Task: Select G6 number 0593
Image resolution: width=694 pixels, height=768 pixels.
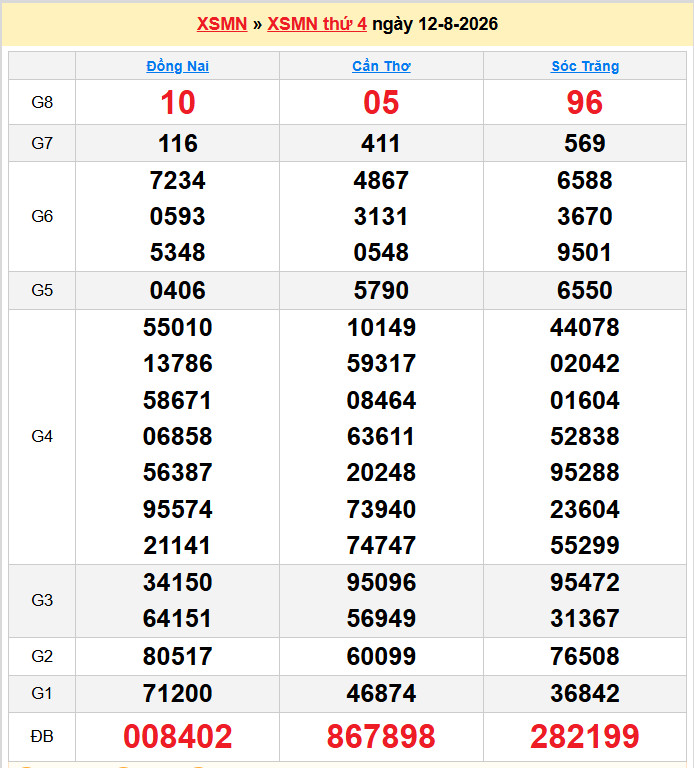Action: 177,216
